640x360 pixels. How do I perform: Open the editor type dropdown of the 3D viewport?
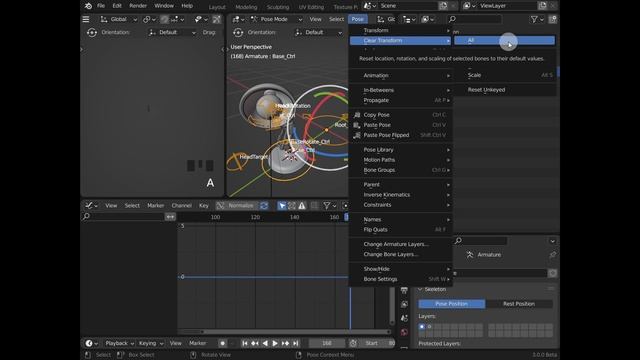point(238,19)
